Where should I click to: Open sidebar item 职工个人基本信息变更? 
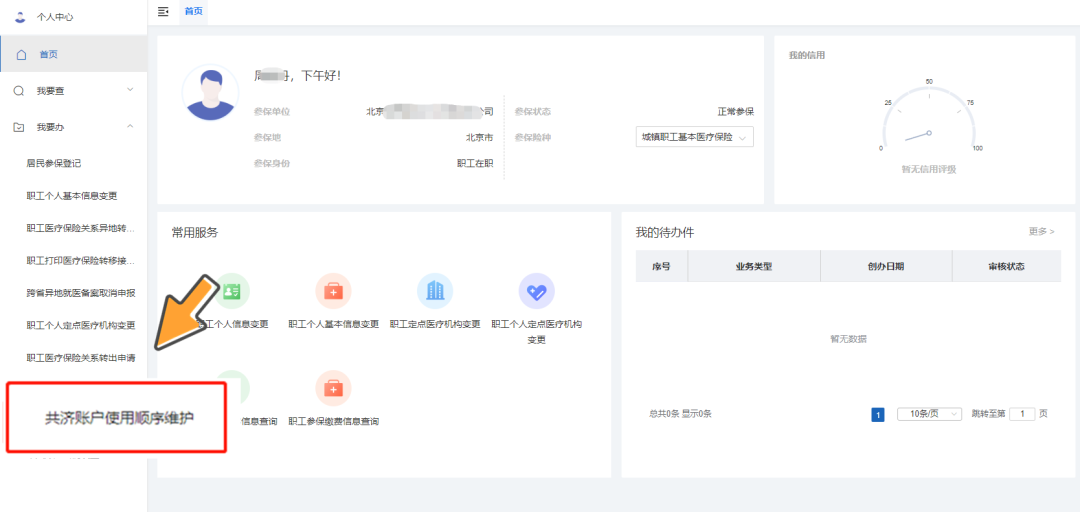tap(72, 196)
